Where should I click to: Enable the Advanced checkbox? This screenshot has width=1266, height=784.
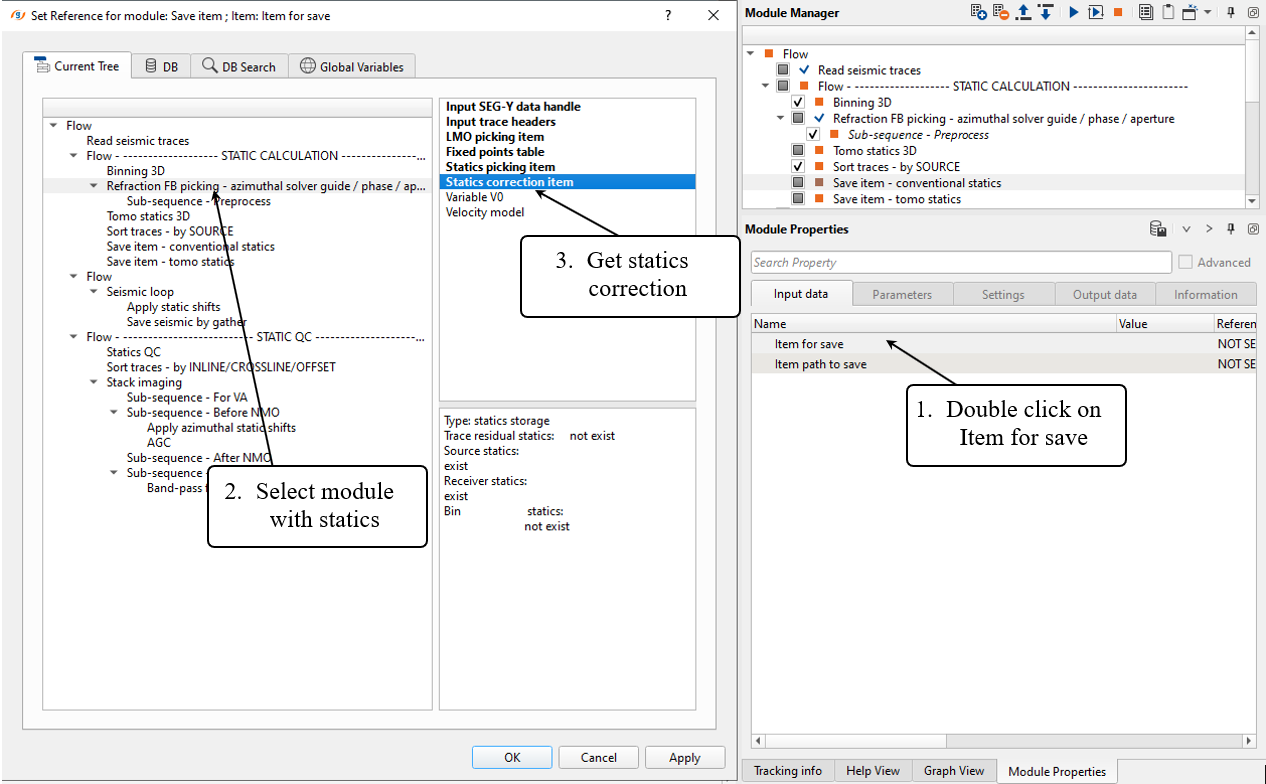point(1185,262)
